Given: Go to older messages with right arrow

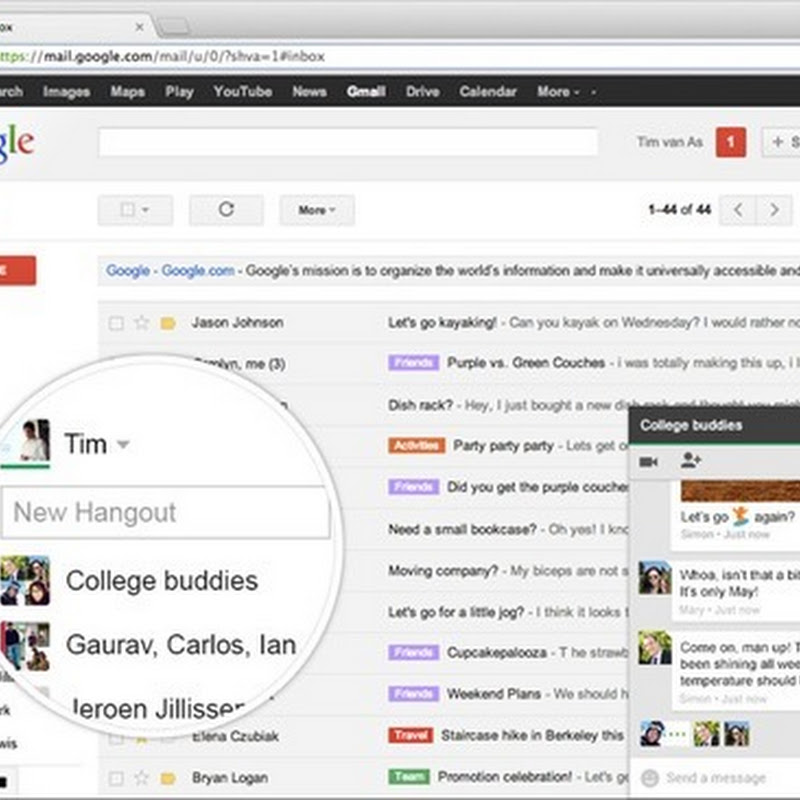Looking at the screenshot, I should pos(774,210).
